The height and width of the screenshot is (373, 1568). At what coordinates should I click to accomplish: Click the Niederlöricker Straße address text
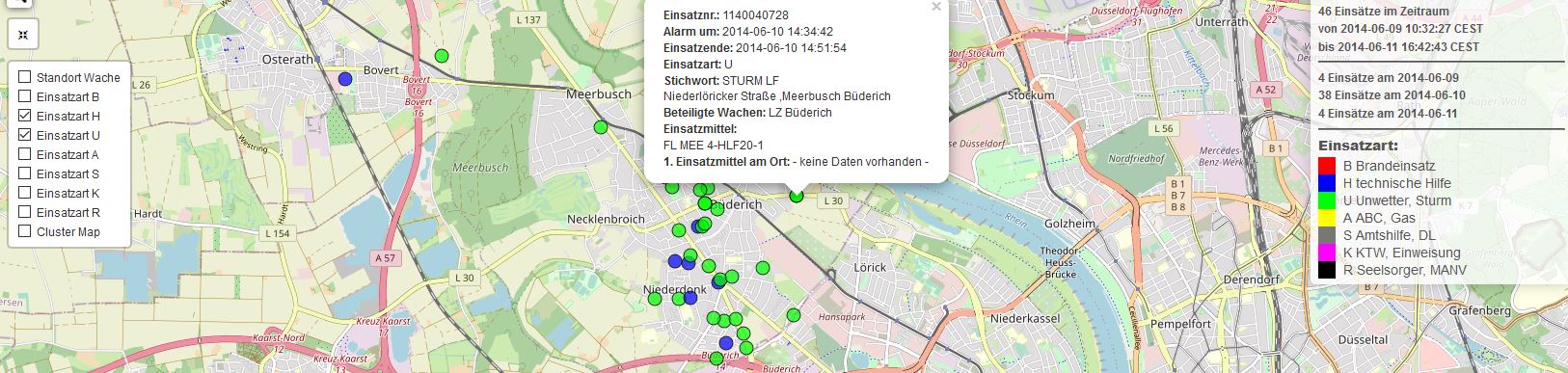(x=777, y=96)
